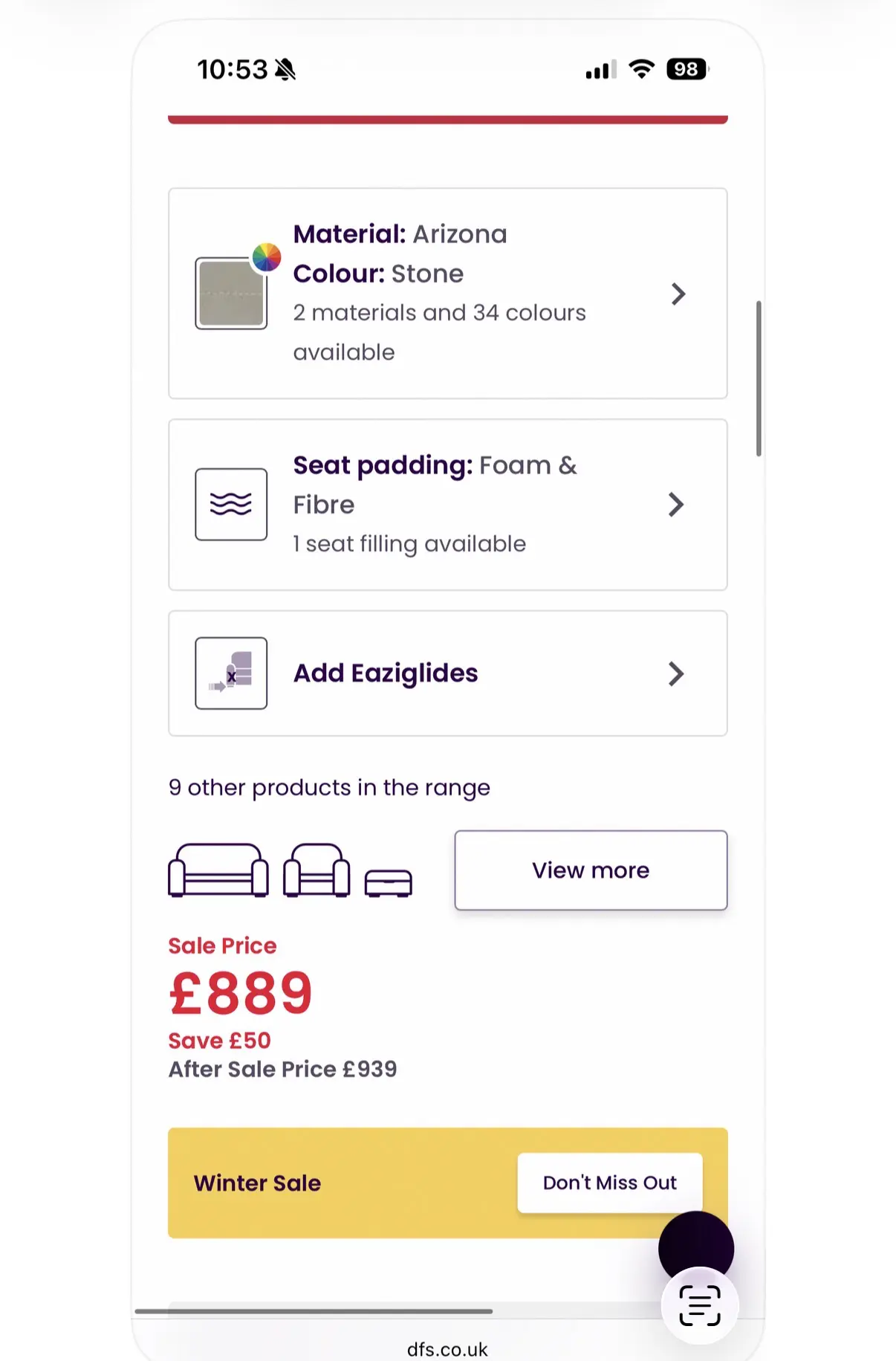Image resolution: width=896 pixels, height=1361 pixels.
Task: Tap the dfs.co.uk address bar
Action: pos(447,1349)
